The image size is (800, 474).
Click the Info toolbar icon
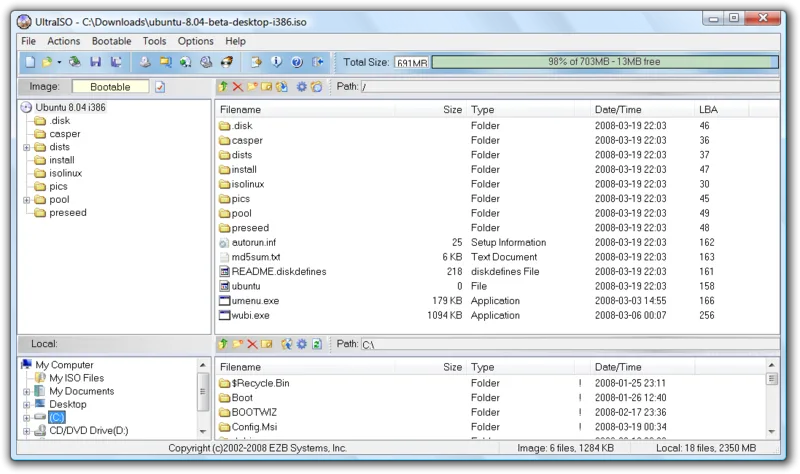point(276,62)
